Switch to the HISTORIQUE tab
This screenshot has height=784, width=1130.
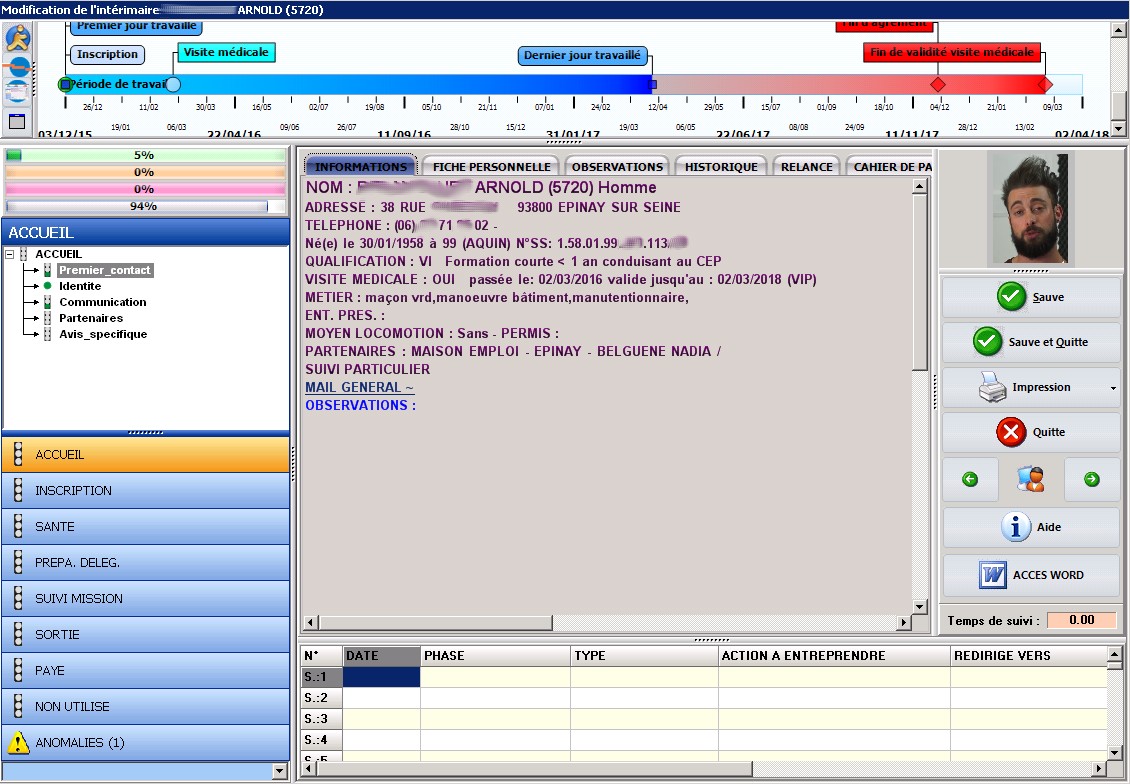[720, 167]
